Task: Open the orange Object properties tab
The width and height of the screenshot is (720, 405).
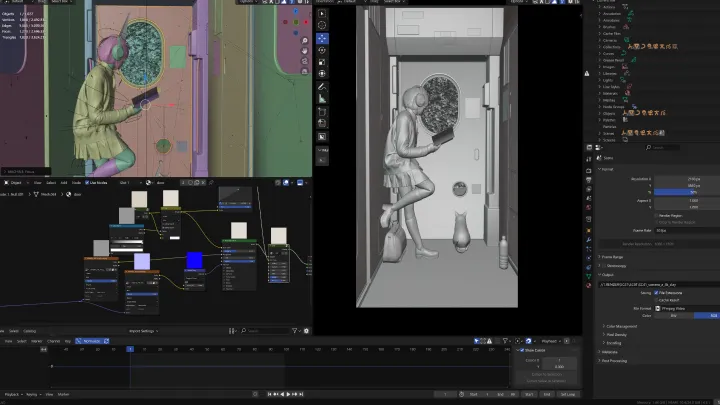Action: coord(589,231)
